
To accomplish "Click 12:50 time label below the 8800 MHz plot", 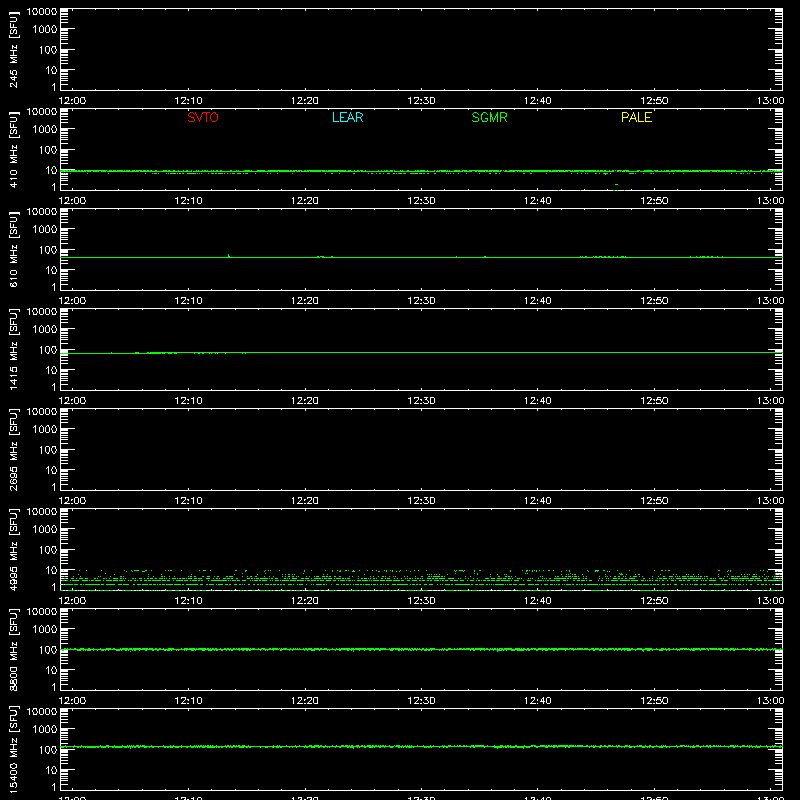I will pos(654,701).
